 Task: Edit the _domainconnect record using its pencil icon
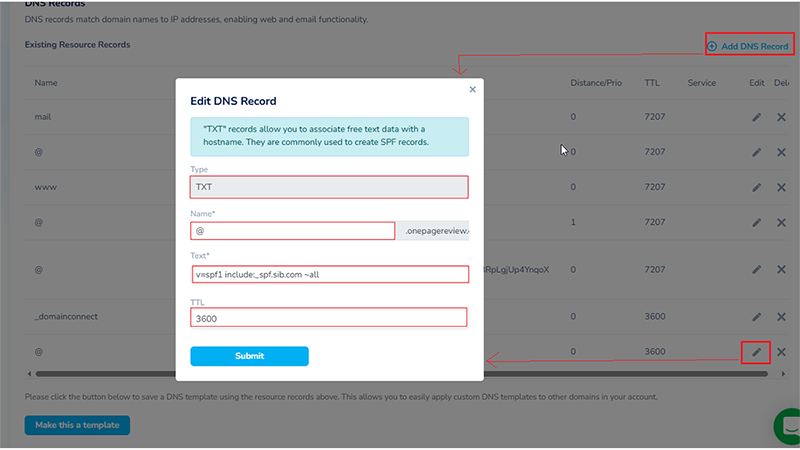757,317
